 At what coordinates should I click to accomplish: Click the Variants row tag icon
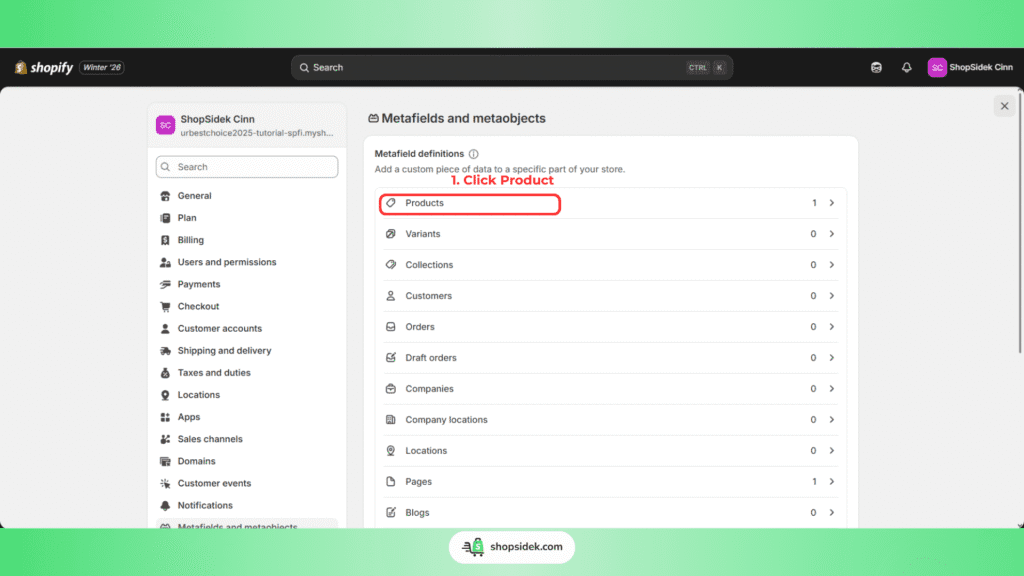[391, 234]
